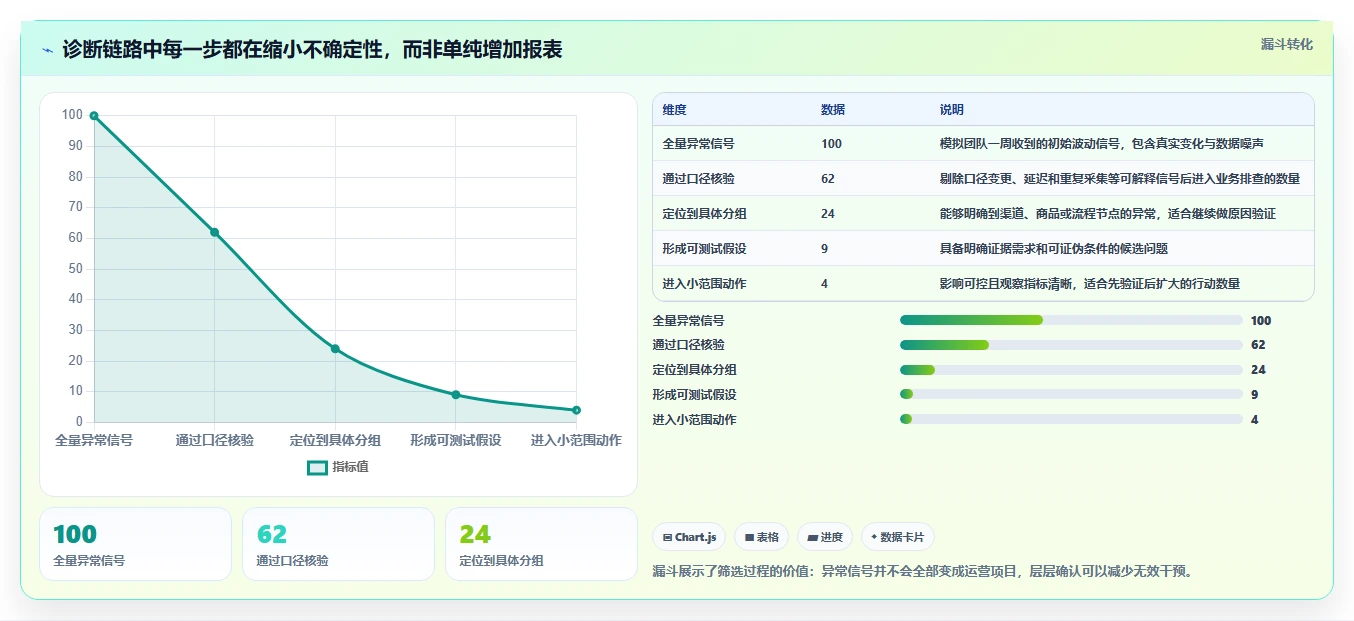Click the 形成可测试假设 progress bar

(x=1071, y=395)
